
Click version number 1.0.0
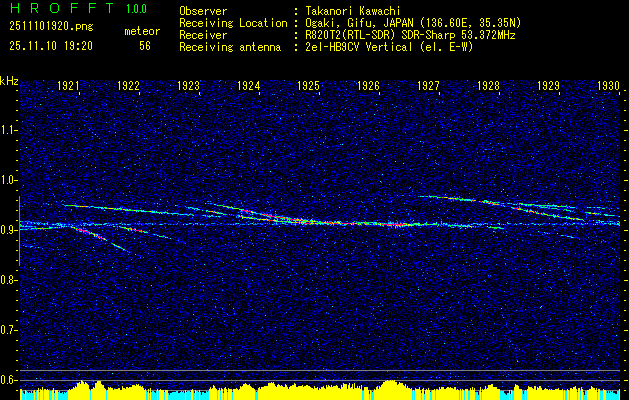[x=136, y=9]
